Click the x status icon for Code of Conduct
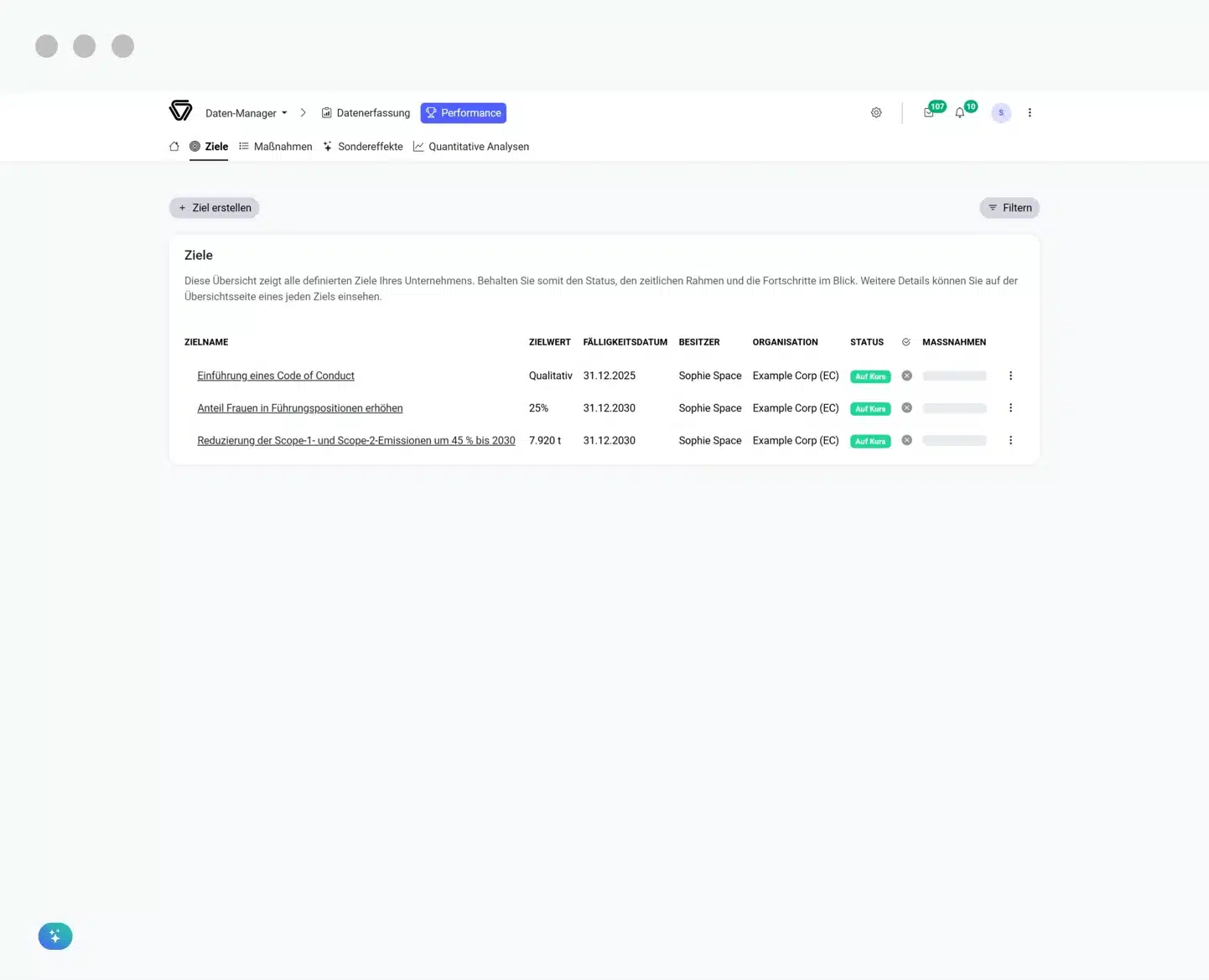Image resolution: width=1209 pixels, height=980 pixels. [906, 376]
